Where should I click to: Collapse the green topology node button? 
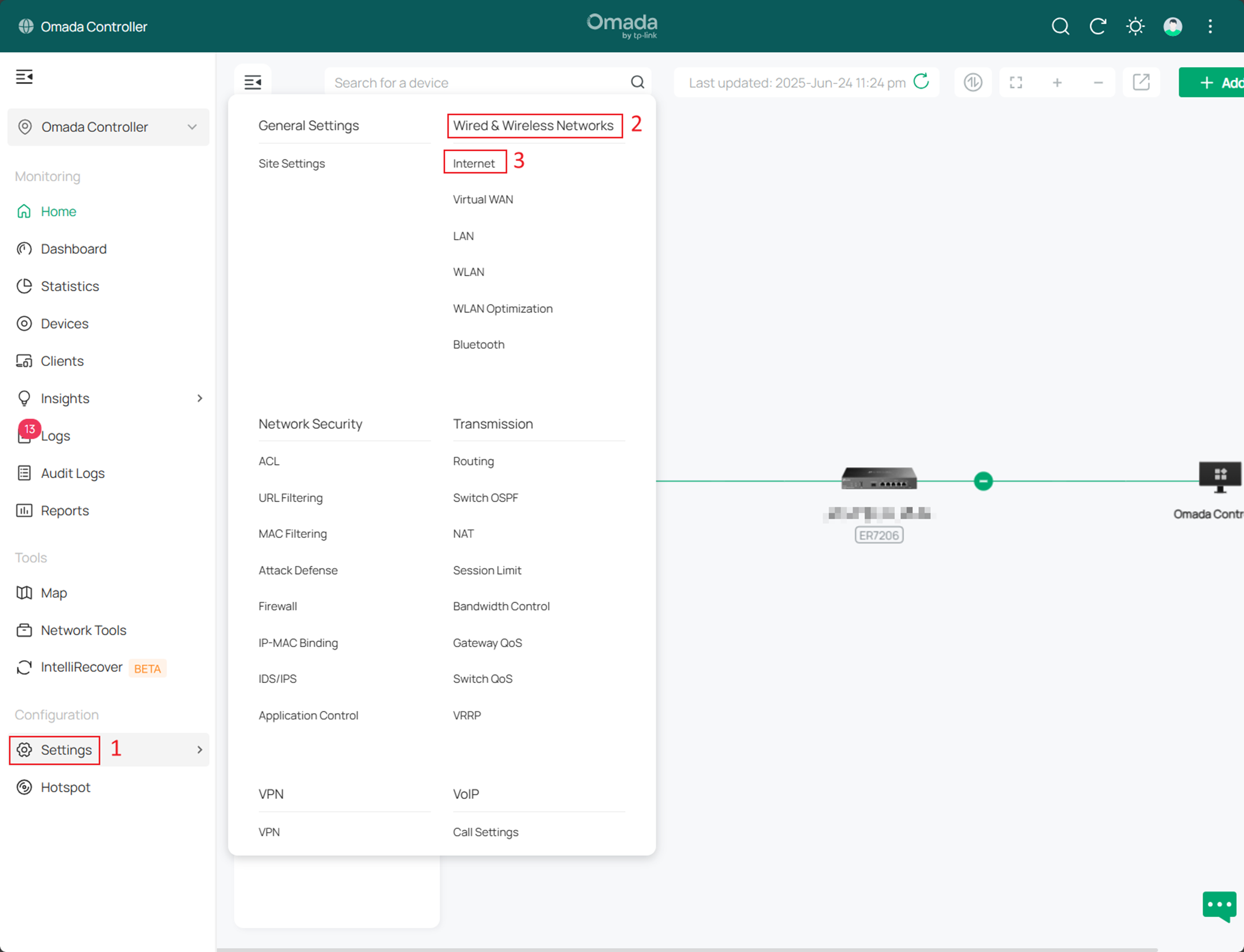(984, 481)
